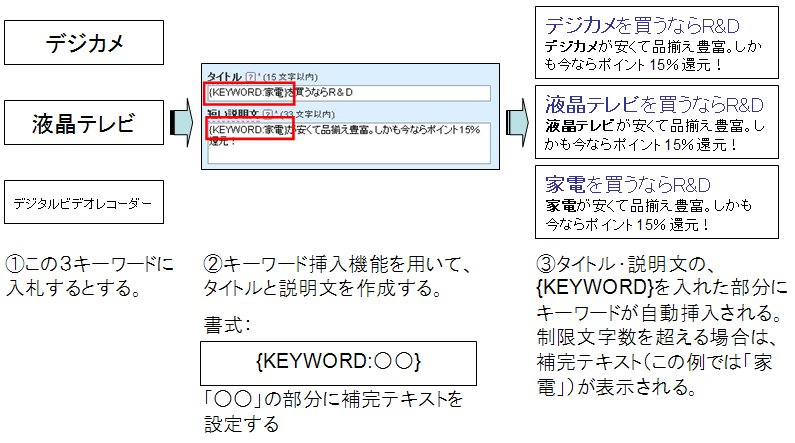
Task: Click the (15文字以内) character limit note
Action: 290,77
